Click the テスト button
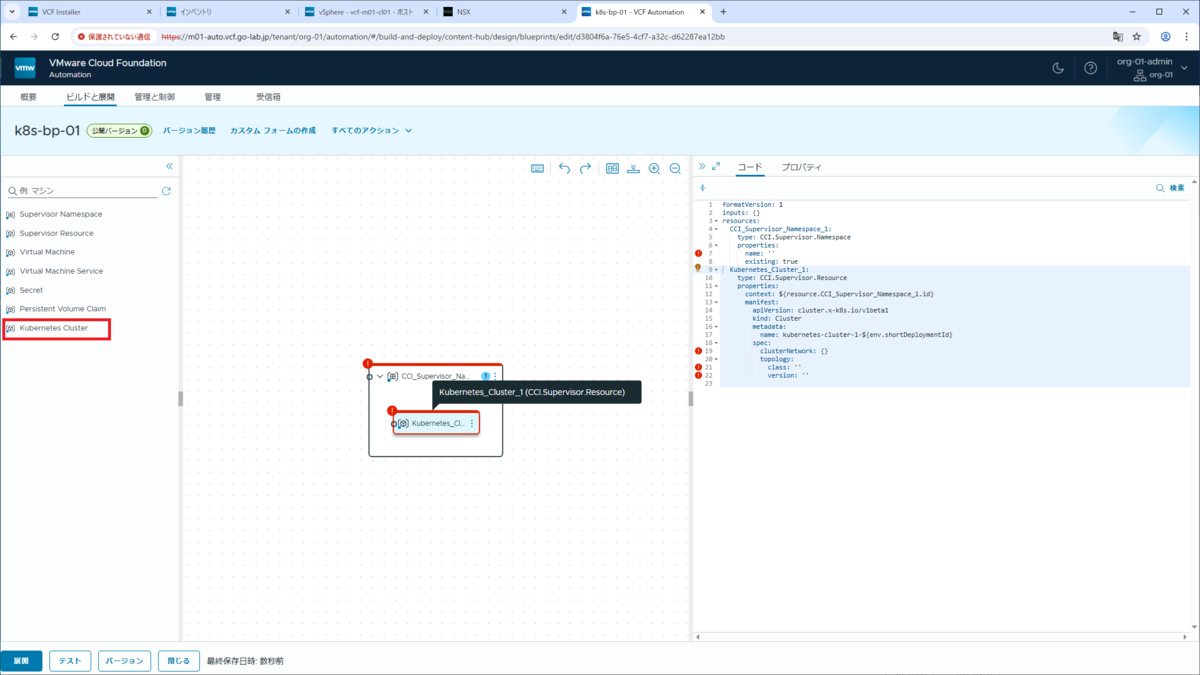1200x675 pixels. point(70,661)
